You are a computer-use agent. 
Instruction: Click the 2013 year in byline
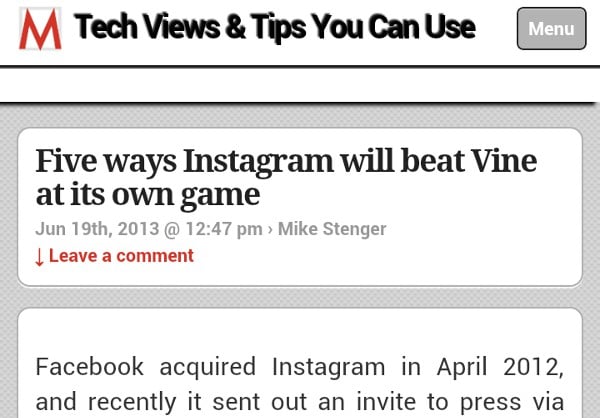(x=138, y=229)
